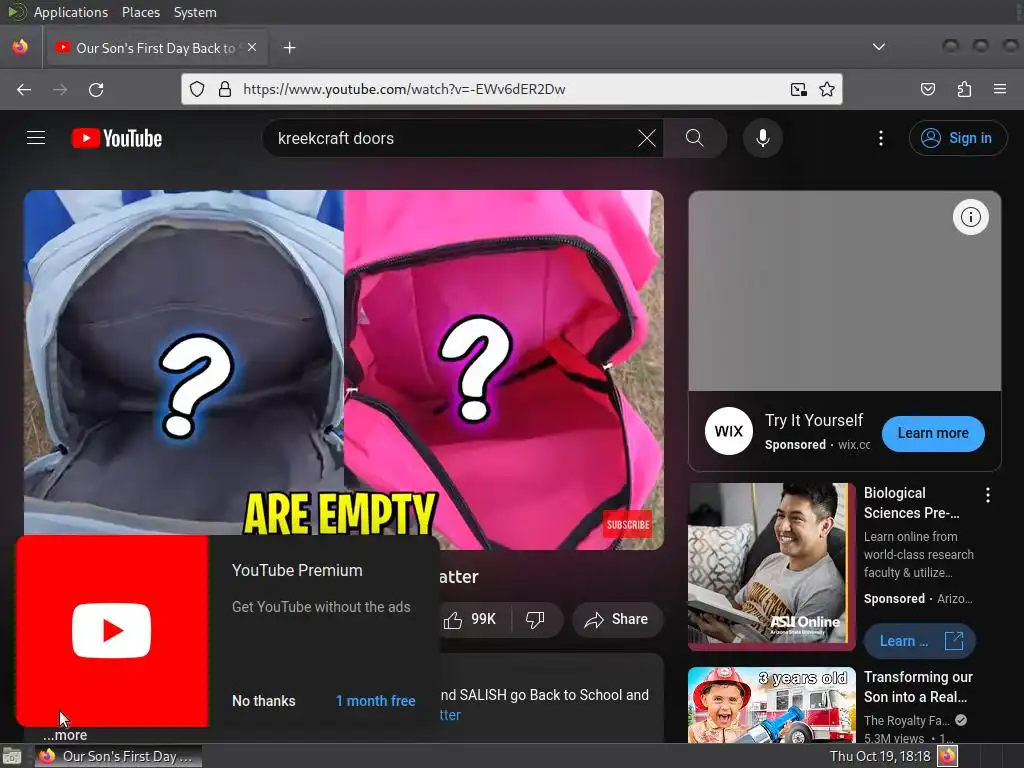Image resolution: width=1024 pixels, height=768 pixels.
Task: Start voice search with microphone icon
Action: [762, 138]
